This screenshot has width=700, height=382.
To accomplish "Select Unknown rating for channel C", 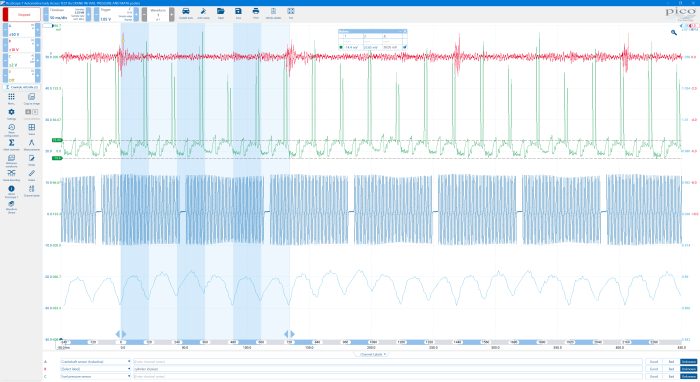I will 688,377.
